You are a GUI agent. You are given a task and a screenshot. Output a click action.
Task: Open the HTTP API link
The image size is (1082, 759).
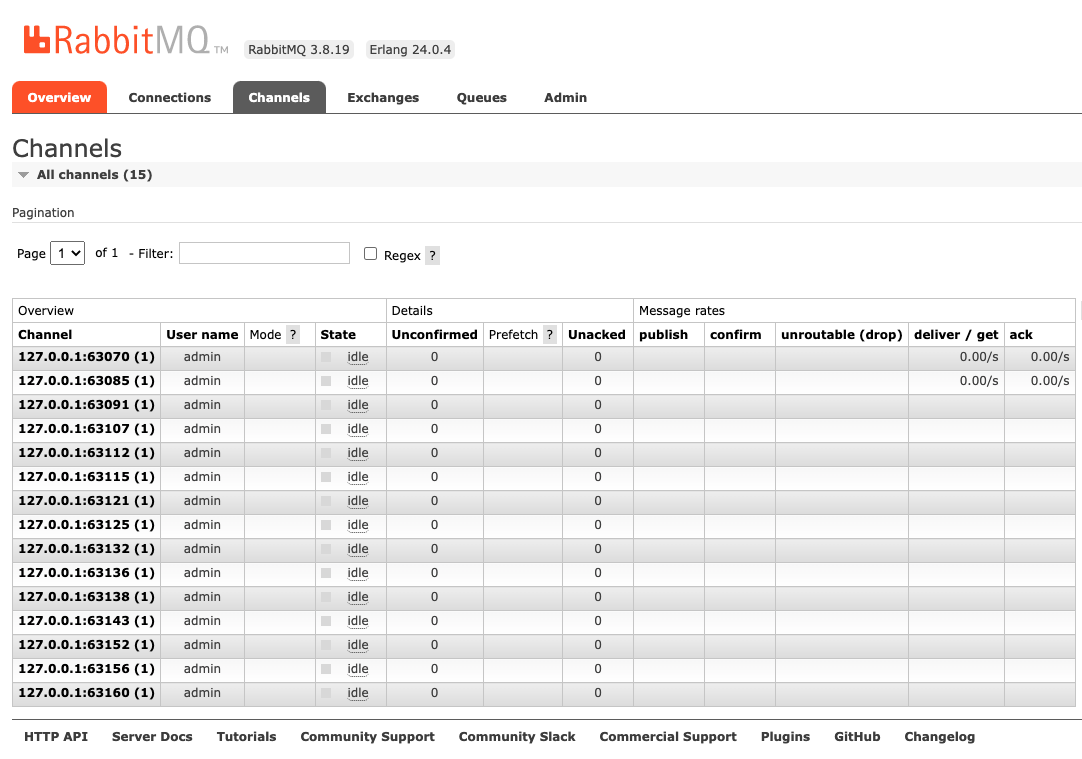[56, 736]
